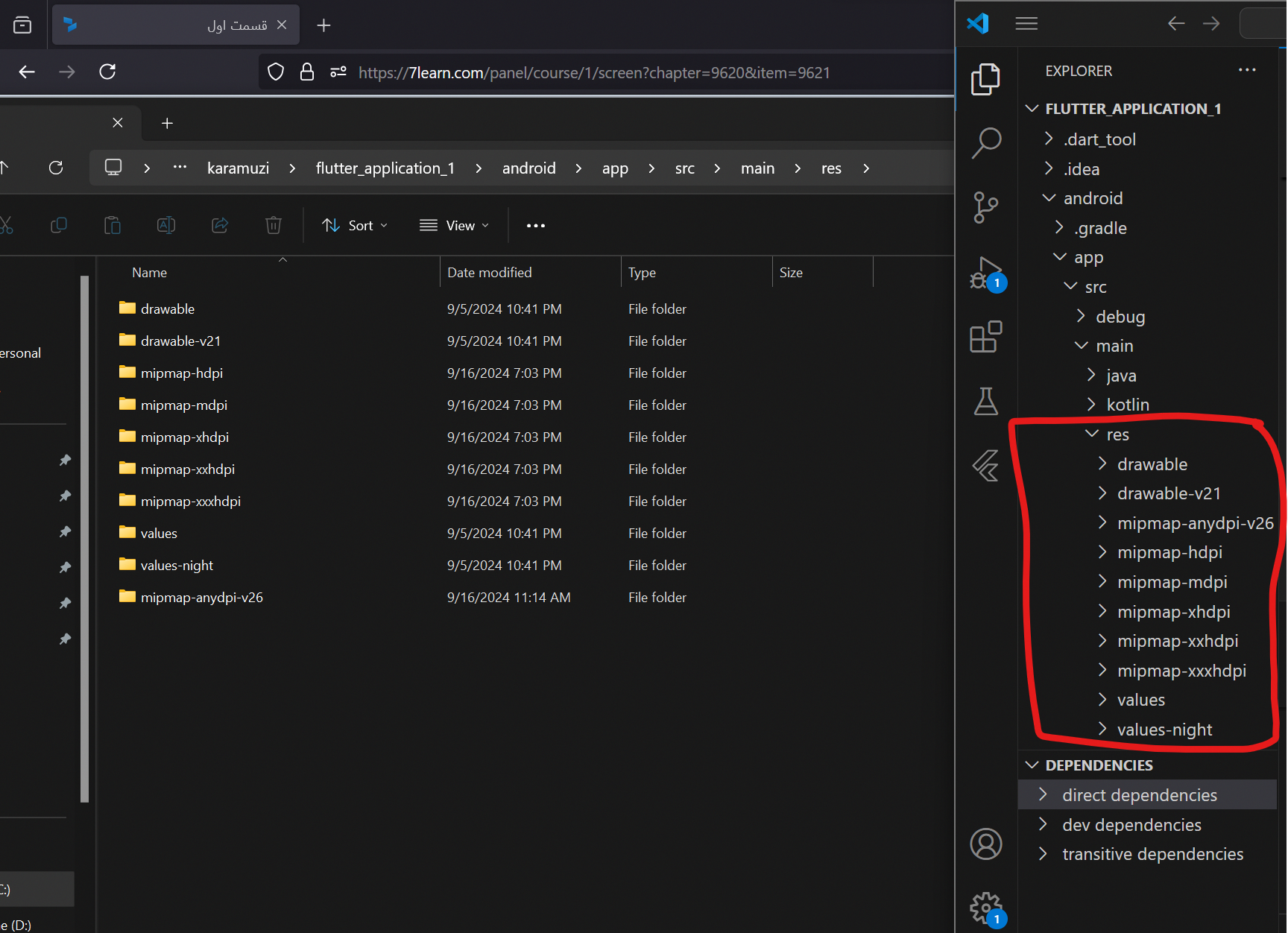Click the browser tab قسمت اول

point(176,25)
